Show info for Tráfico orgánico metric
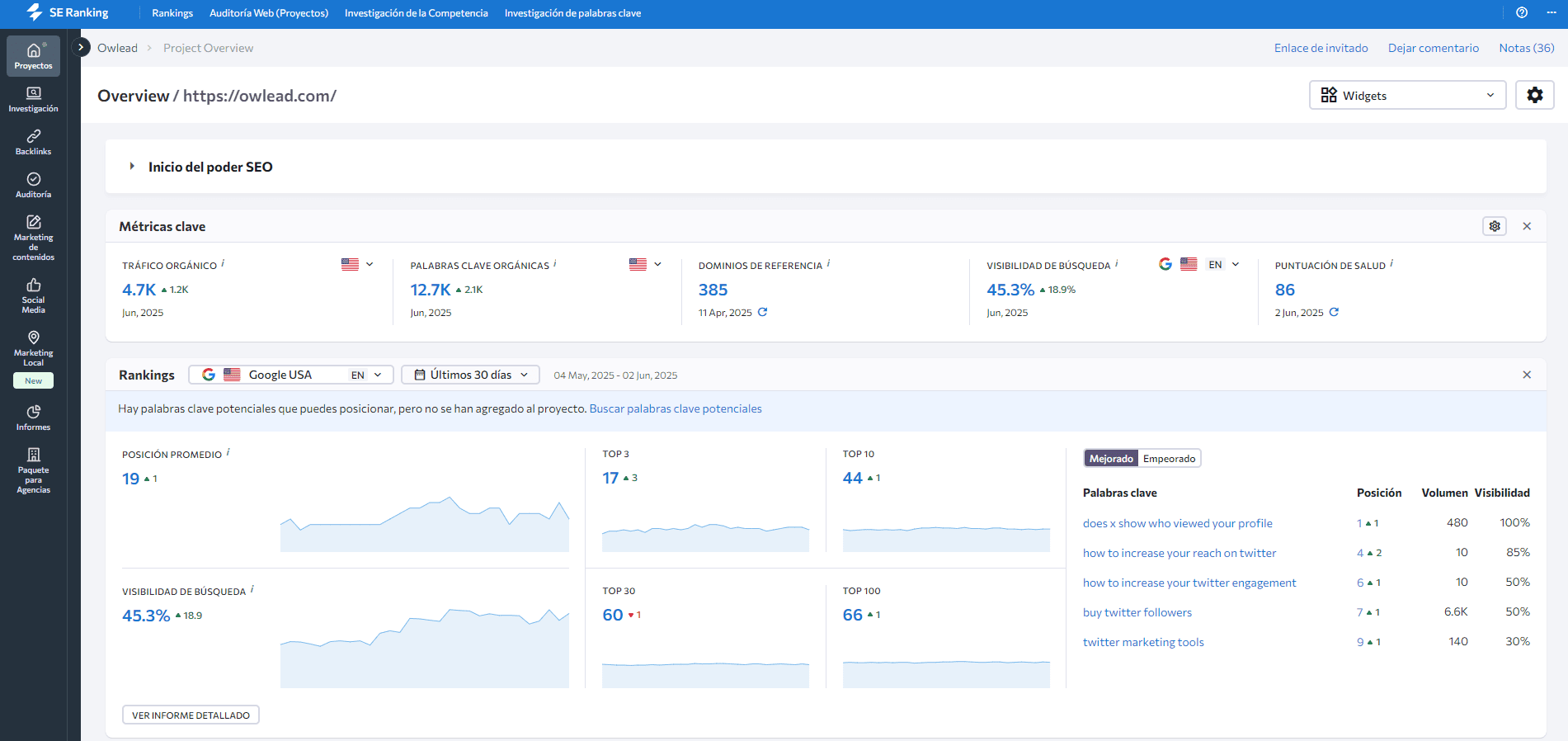1568x741 pixels. pyautogui.click(x=223, y=263)
